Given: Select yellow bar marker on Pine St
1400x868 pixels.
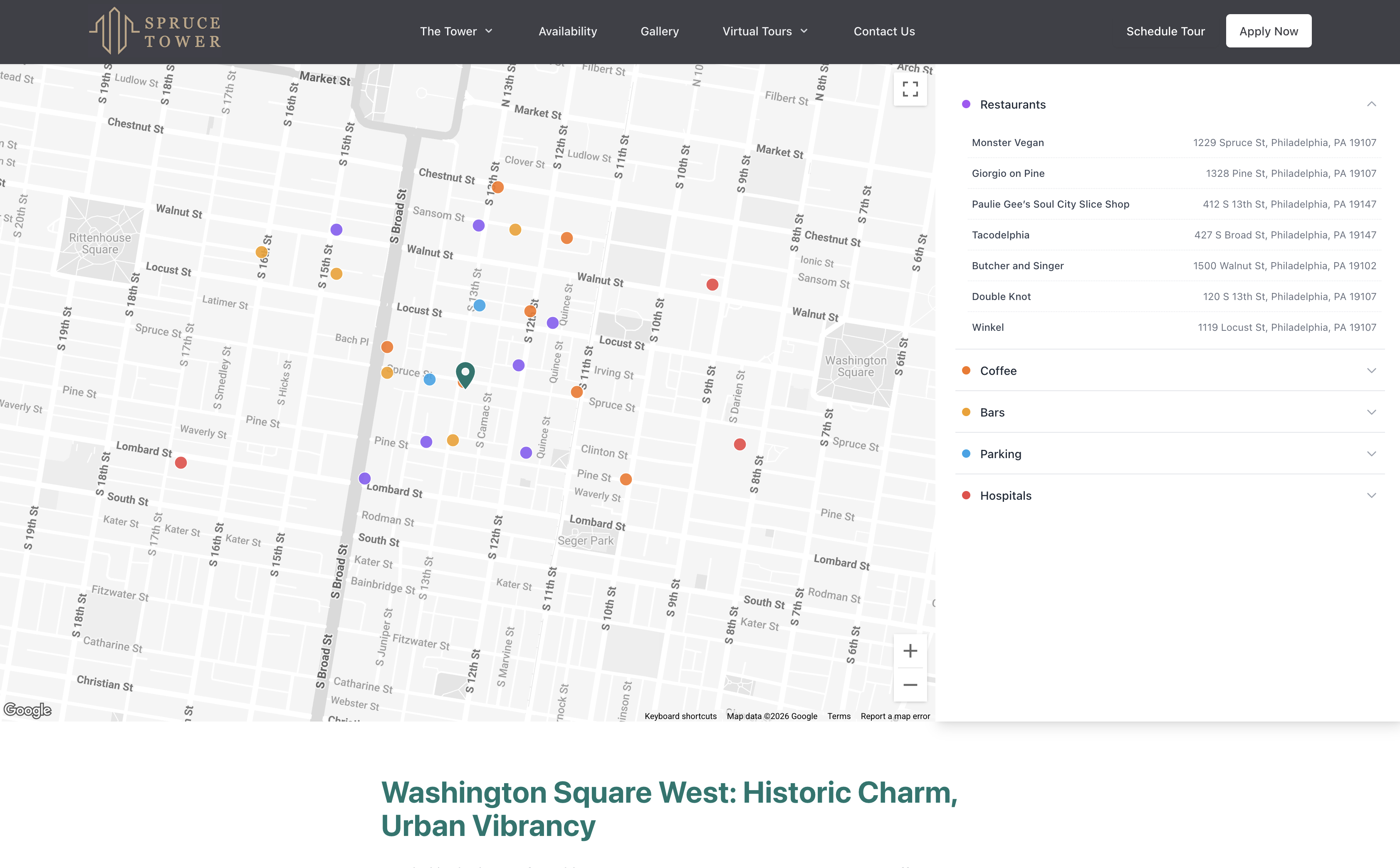Looking at the screenshot, I should tap(453, 440).
